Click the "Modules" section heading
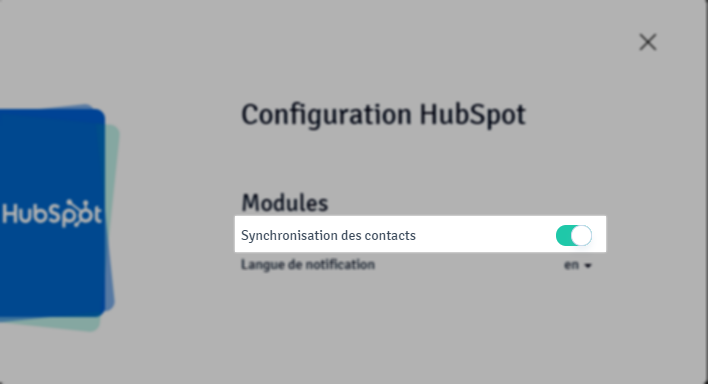 coord(285,203)
